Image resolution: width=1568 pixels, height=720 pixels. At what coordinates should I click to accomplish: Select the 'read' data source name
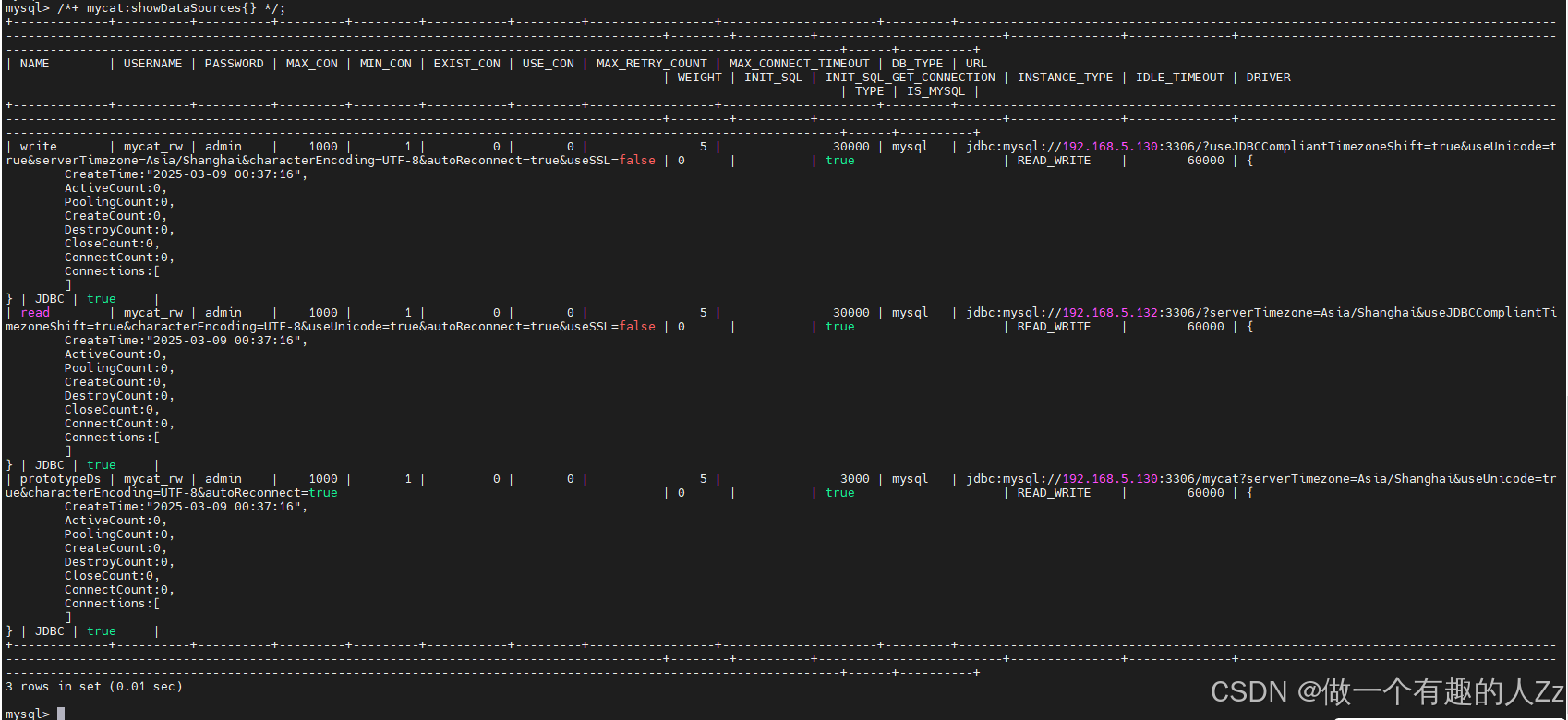click(34, 313)
